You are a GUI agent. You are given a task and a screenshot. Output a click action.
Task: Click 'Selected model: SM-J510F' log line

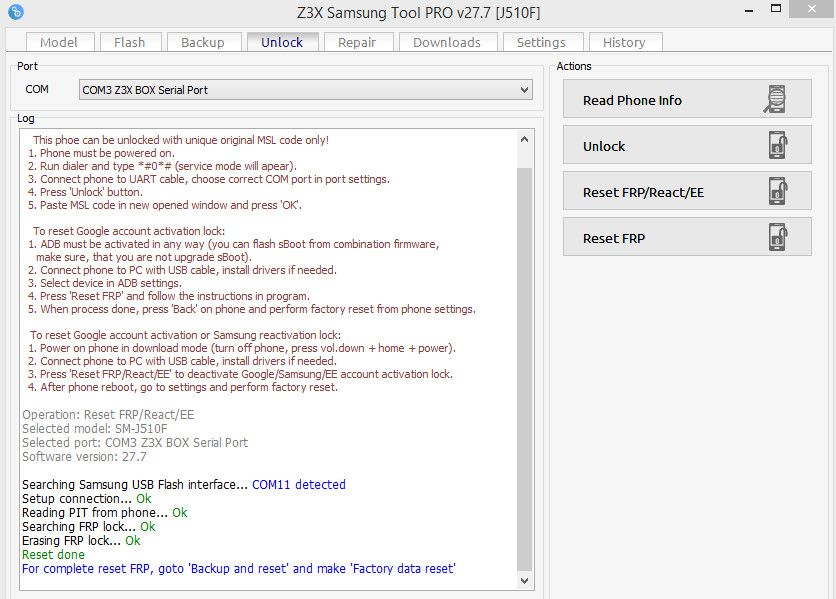click(x=95, y=428)
